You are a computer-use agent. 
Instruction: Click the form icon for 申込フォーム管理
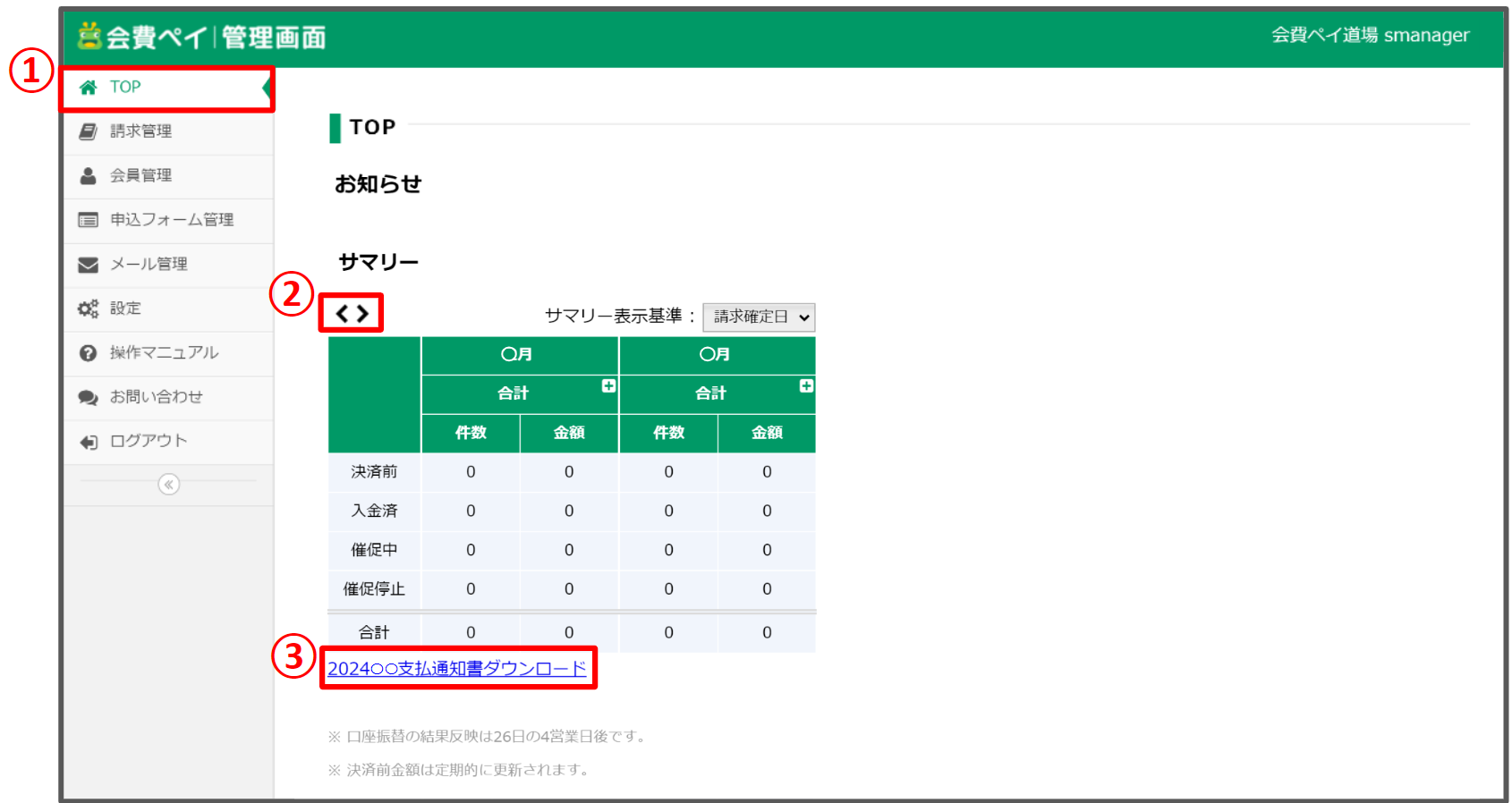pos(88,220)
